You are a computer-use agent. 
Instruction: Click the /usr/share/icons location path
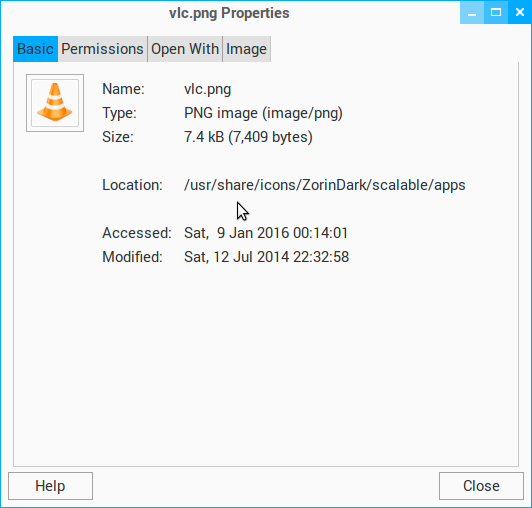click(325, 185)
